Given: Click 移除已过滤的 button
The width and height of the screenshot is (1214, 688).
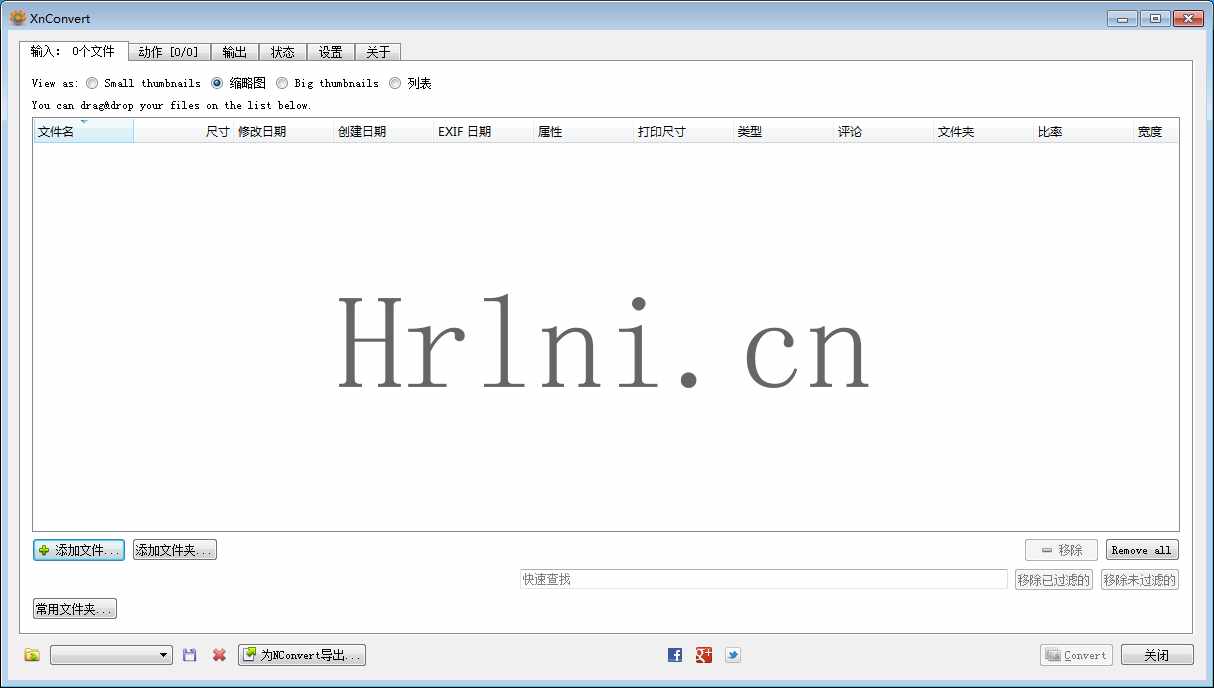Looking at the screenshot, I should click(x=1054, y=579).
